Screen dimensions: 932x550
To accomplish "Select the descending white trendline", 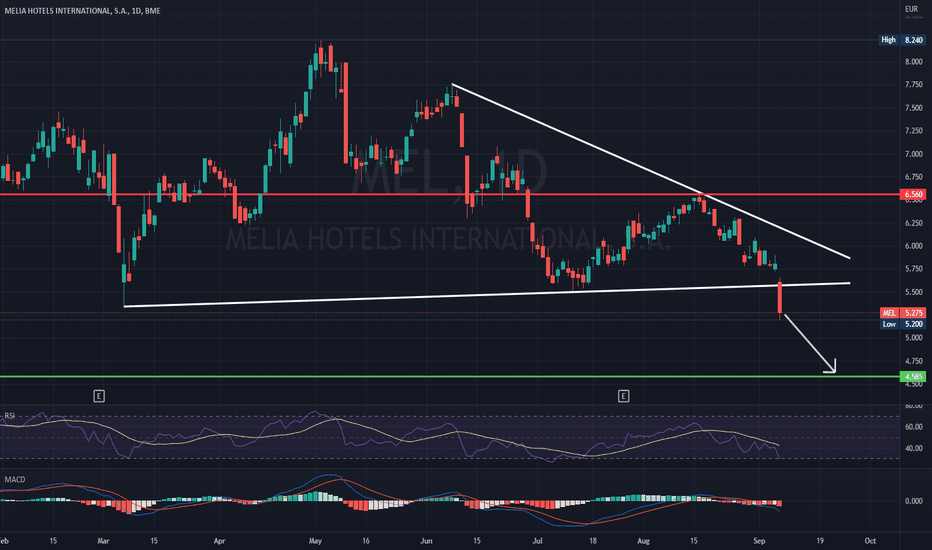I will click(651, 171).
